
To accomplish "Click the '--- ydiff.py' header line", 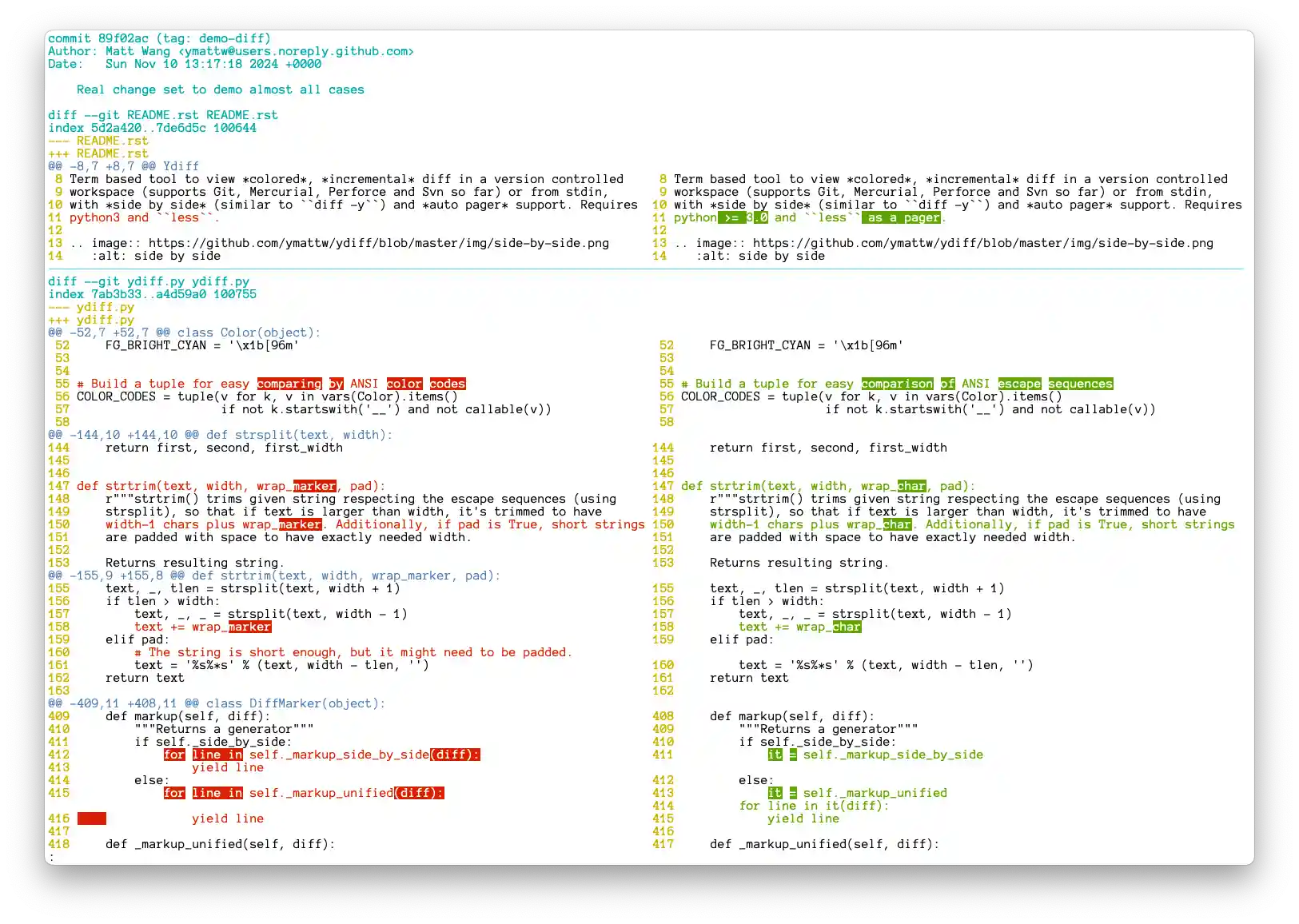I will pyautogui.click(x=91, y=307).
